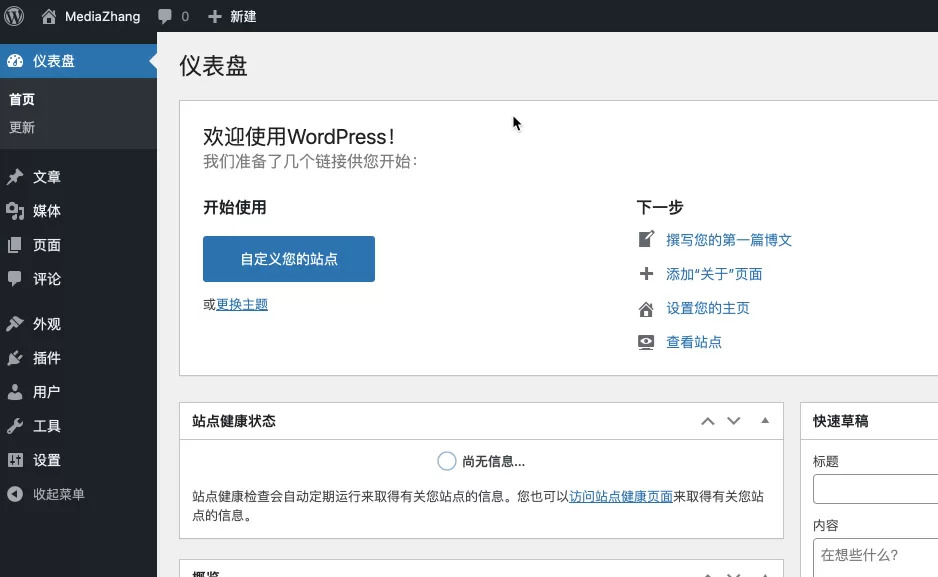
Task: Open 设置您的主页 link
Action: coord(708,308)
